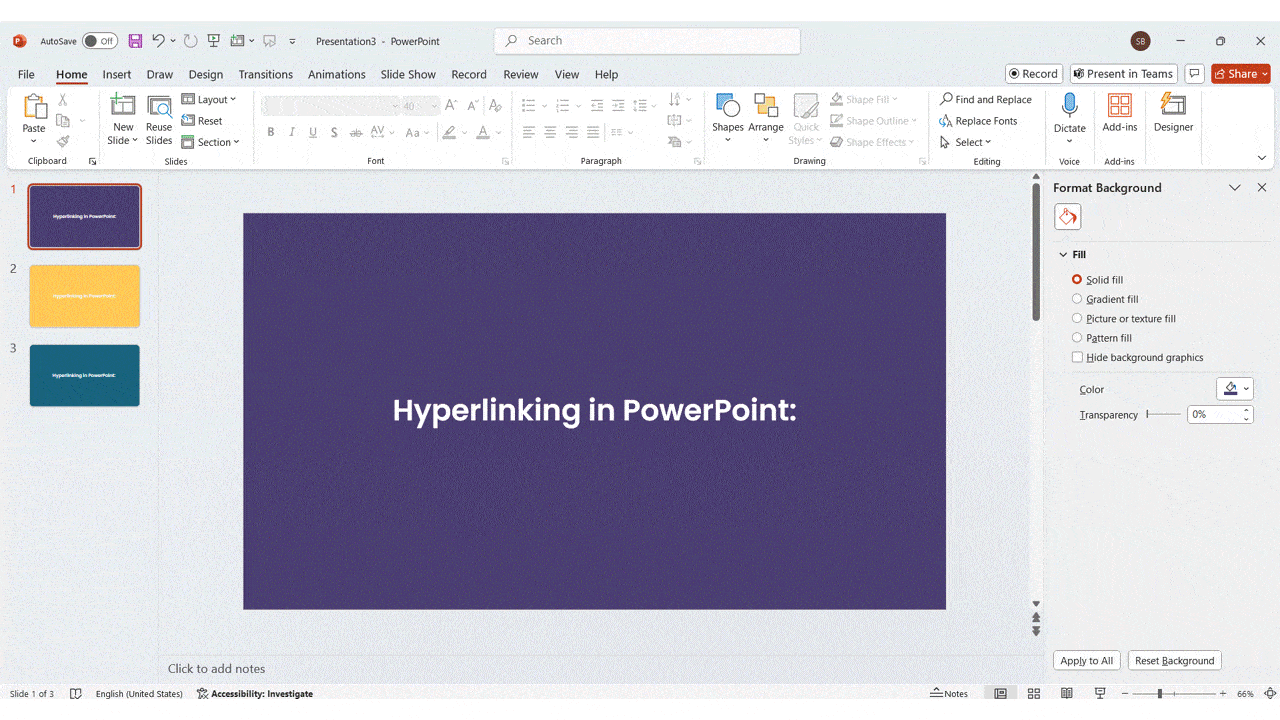Click the Reset Background button

(x=1175, y=661)
